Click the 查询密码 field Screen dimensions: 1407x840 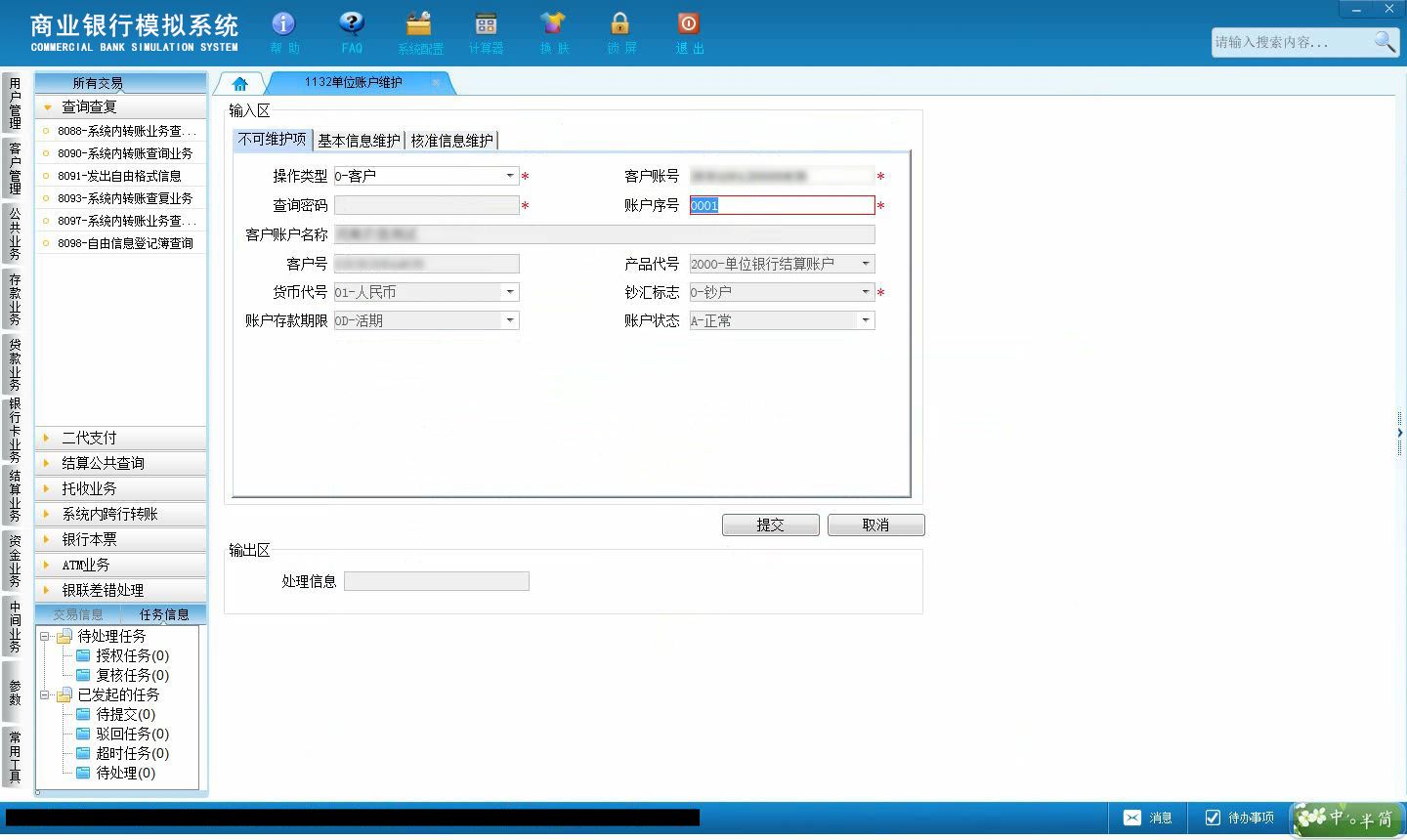pyautogui.click(x=426, y=205)
